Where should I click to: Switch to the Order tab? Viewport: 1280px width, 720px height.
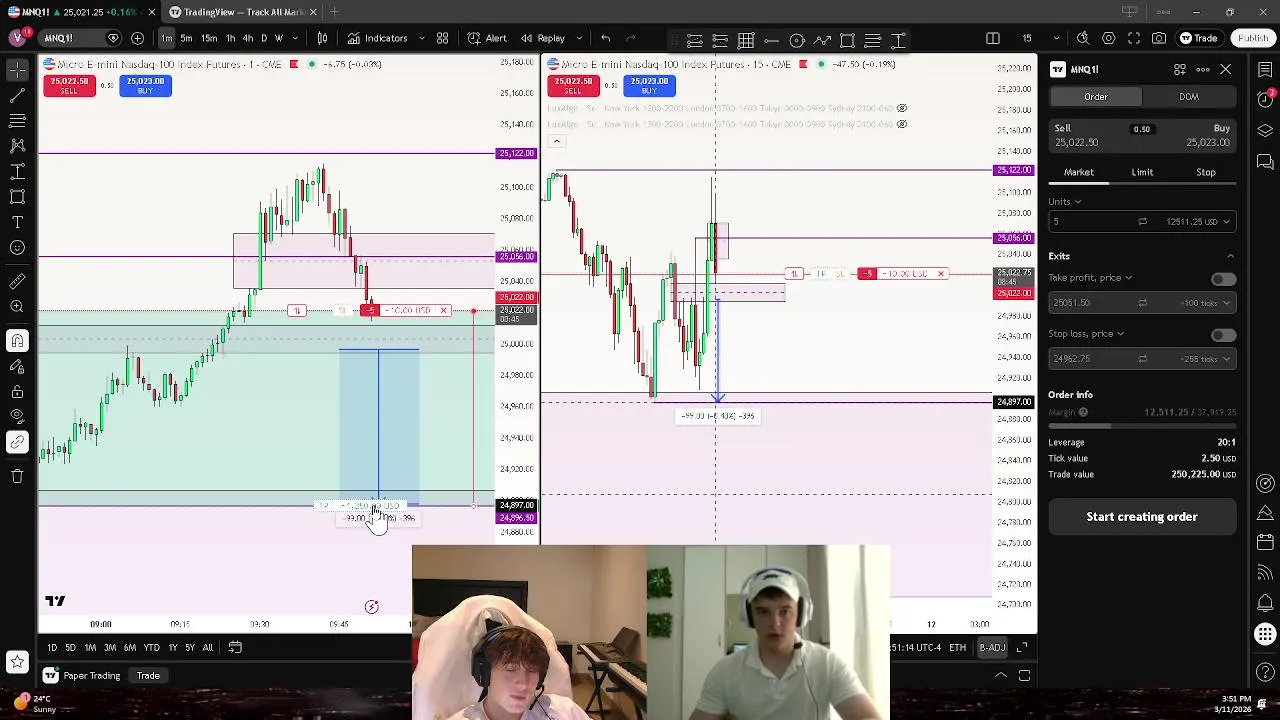[1096, 97]
